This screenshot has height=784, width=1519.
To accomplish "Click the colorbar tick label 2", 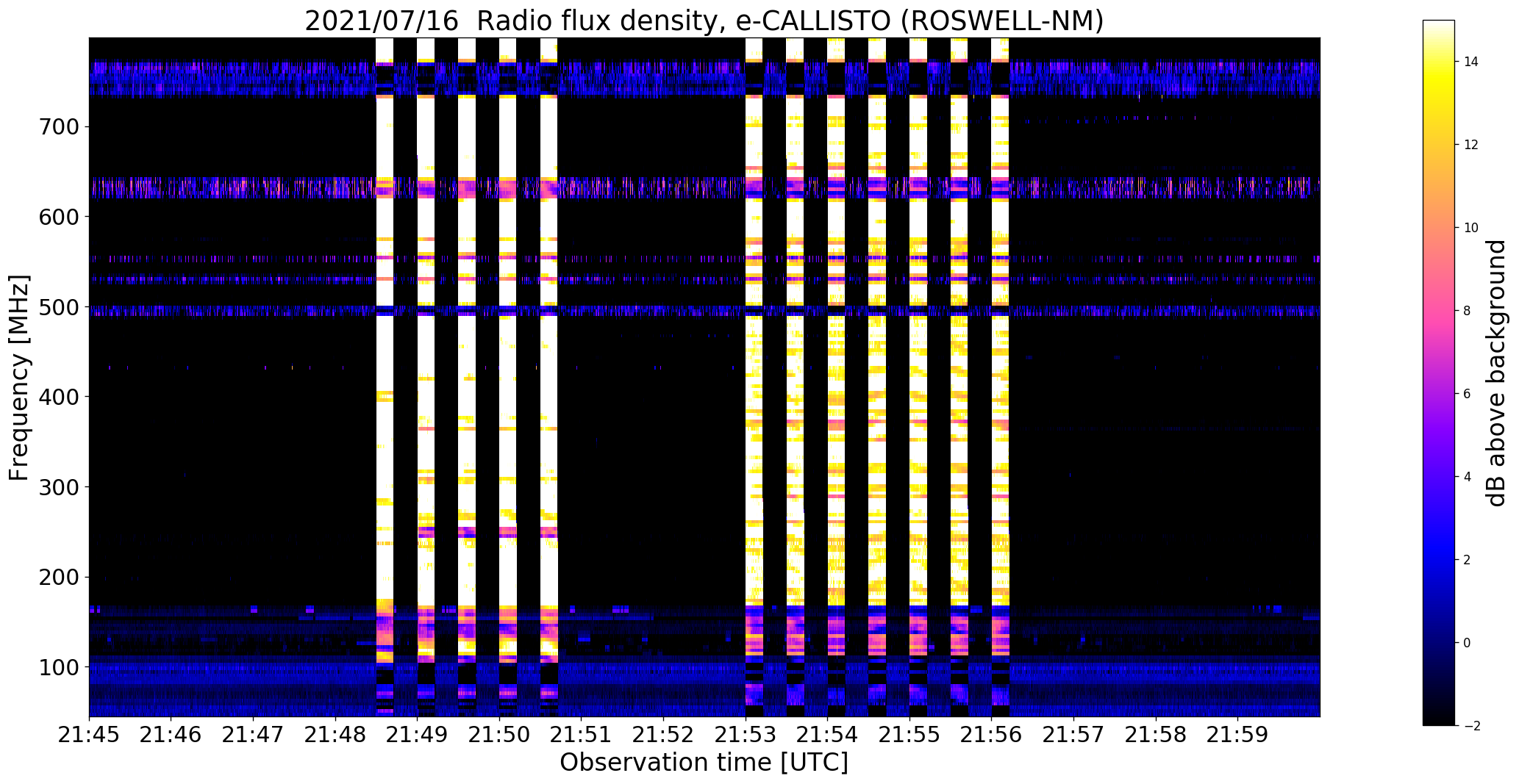I will coord(1468,560).
